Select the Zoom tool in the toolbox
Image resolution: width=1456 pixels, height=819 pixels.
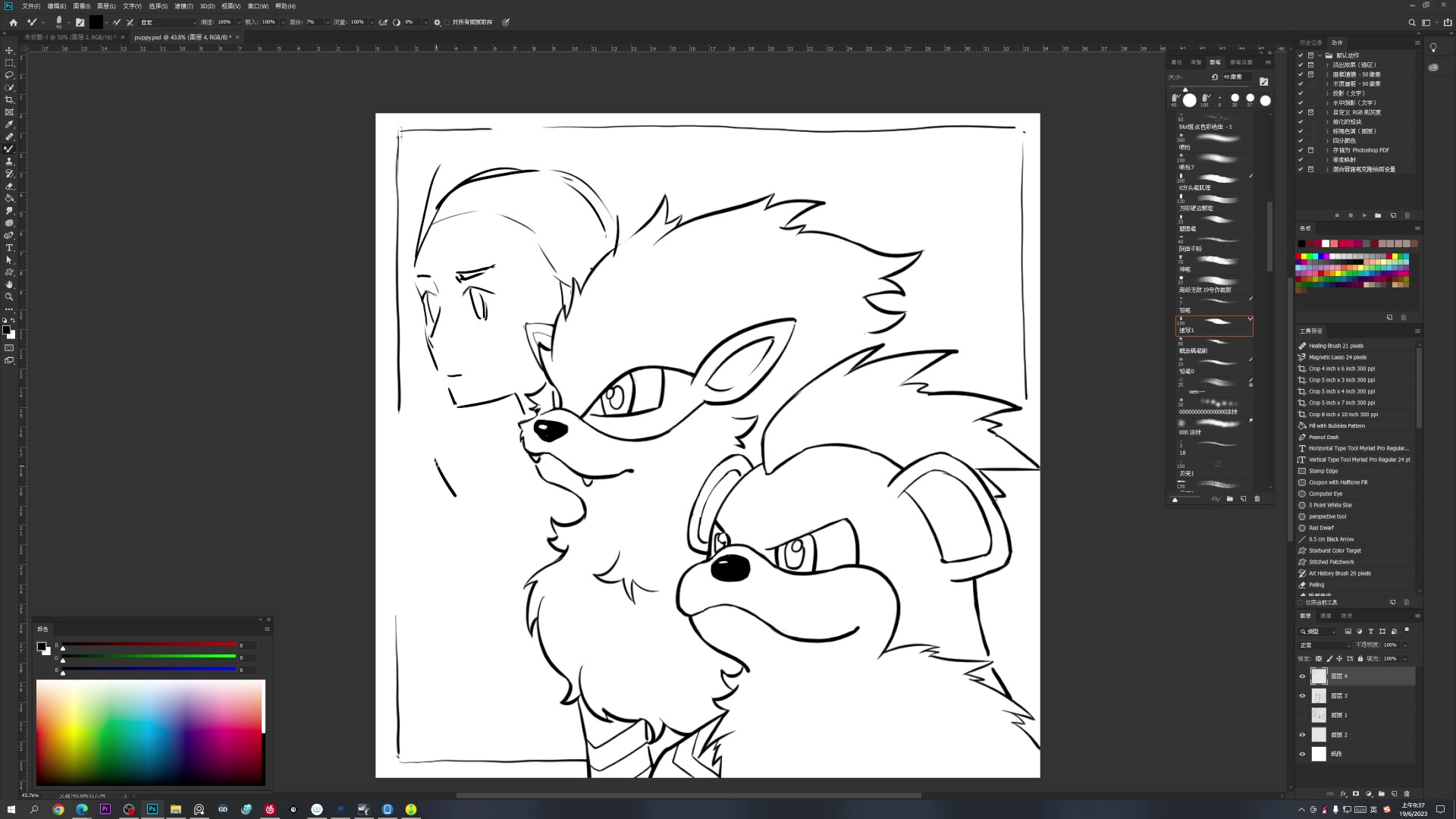point(10,297)
